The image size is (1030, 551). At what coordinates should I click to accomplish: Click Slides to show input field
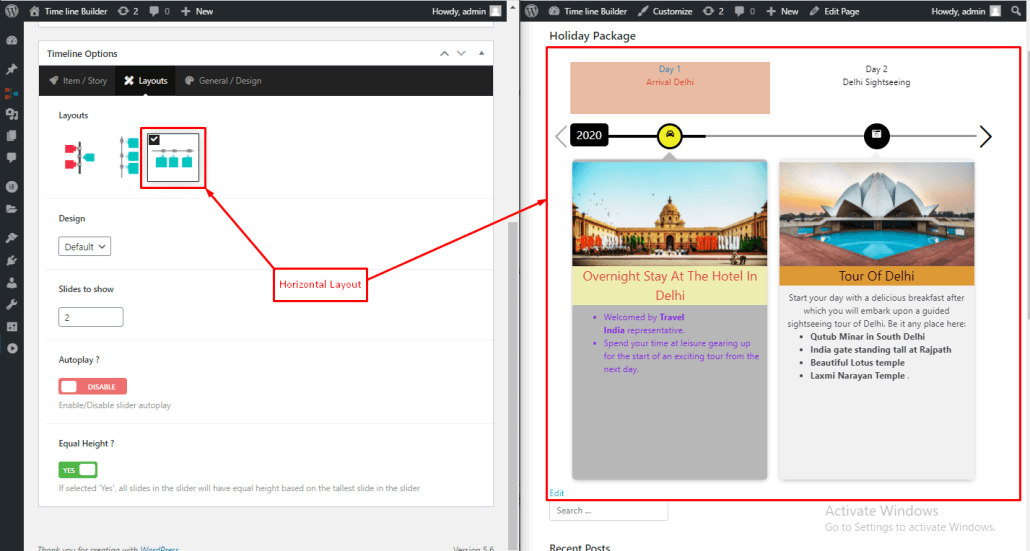point(91,317)
